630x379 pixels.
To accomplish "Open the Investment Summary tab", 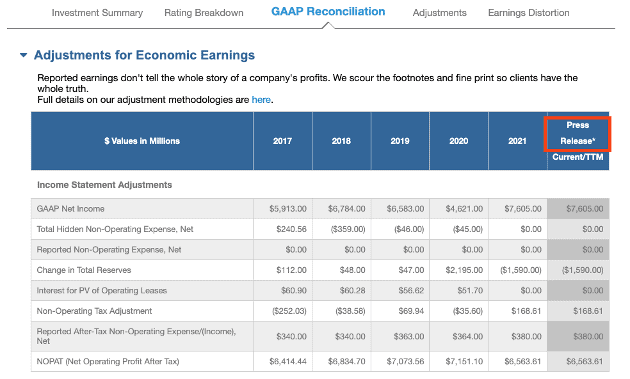I will (97, 13).
